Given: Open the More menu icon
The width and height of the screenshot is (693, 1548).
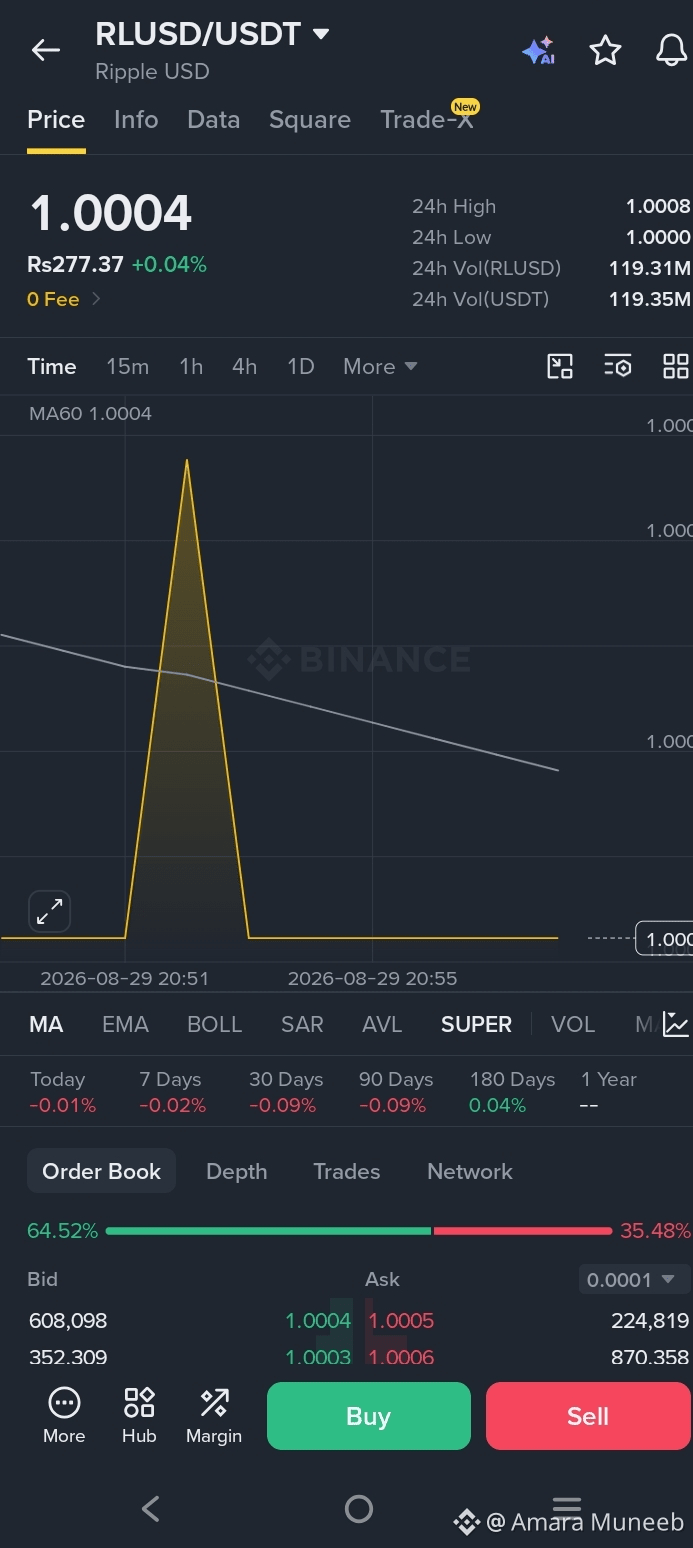Looking at the screenshot, I should point(64,1416).
